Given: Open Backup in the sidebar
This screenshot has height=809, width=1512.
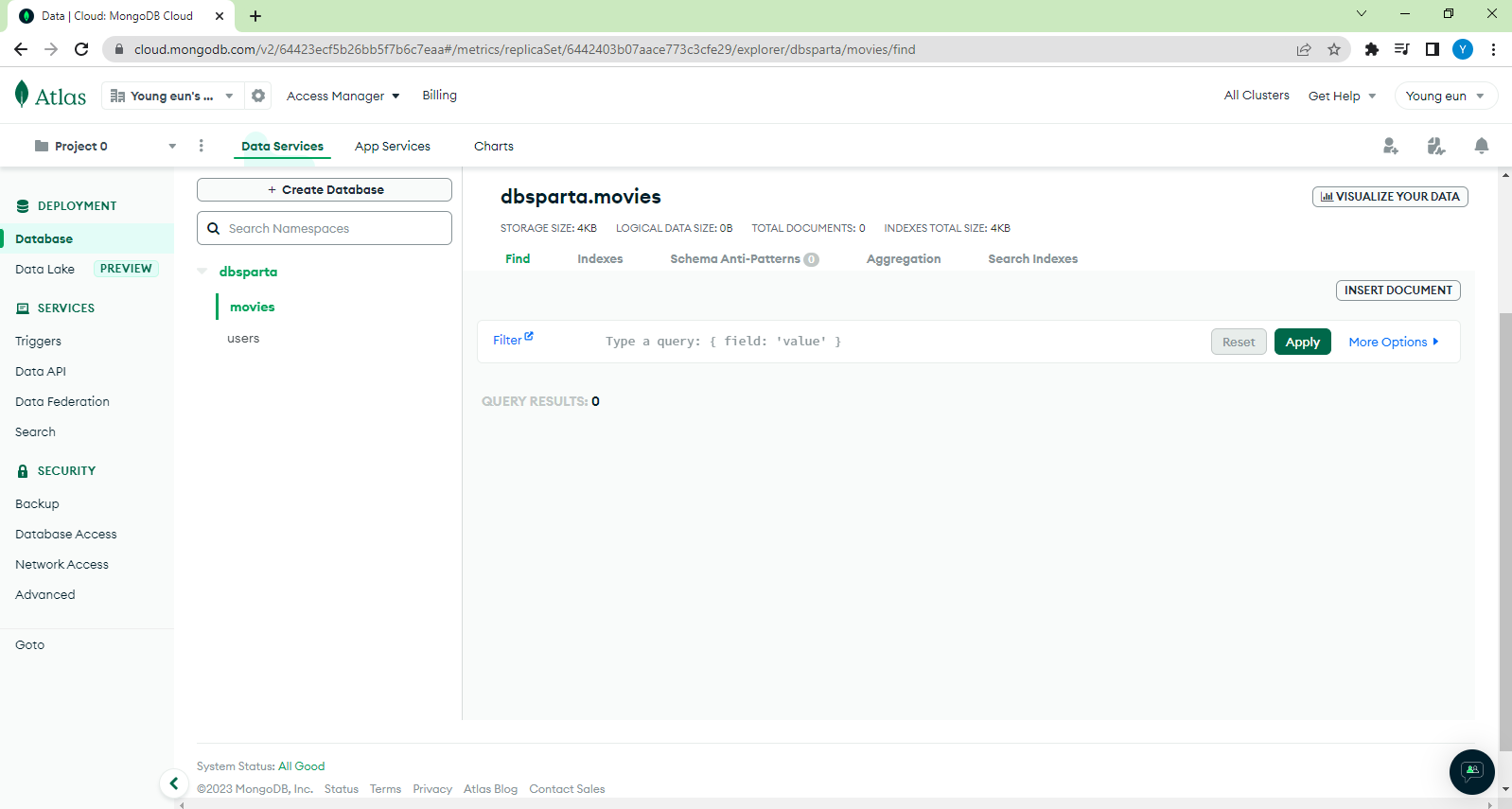Looking at the screenshot, I should click(37, 503).
